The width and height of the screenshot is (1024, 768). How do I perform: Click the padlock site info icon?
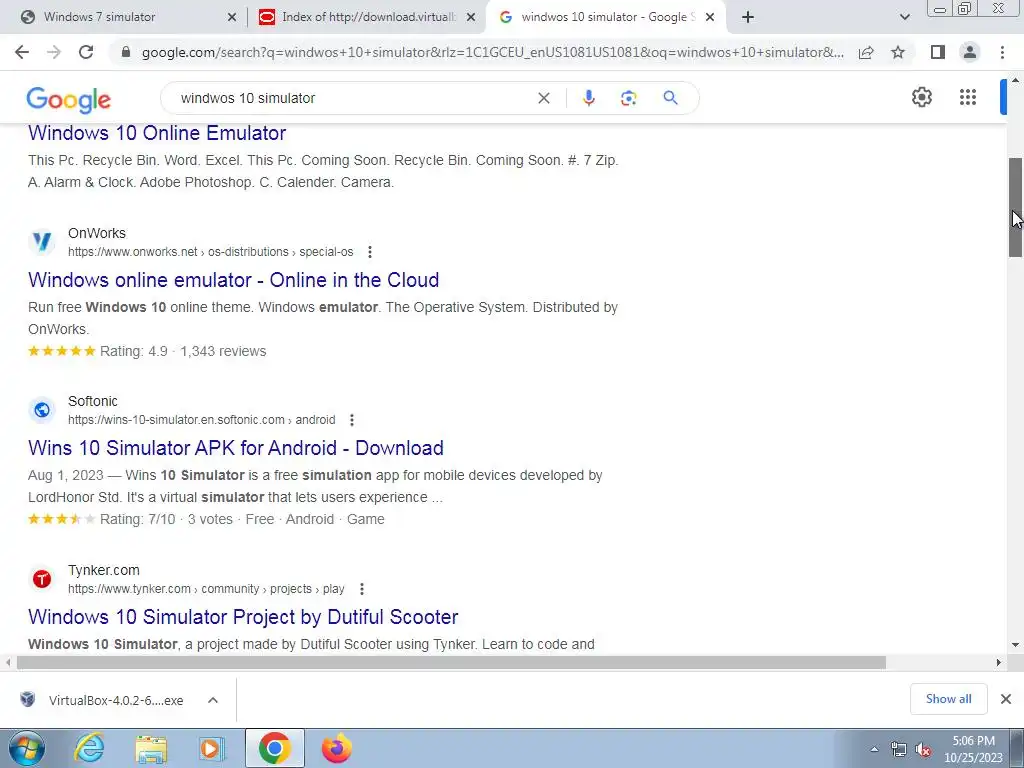(126, 52)
